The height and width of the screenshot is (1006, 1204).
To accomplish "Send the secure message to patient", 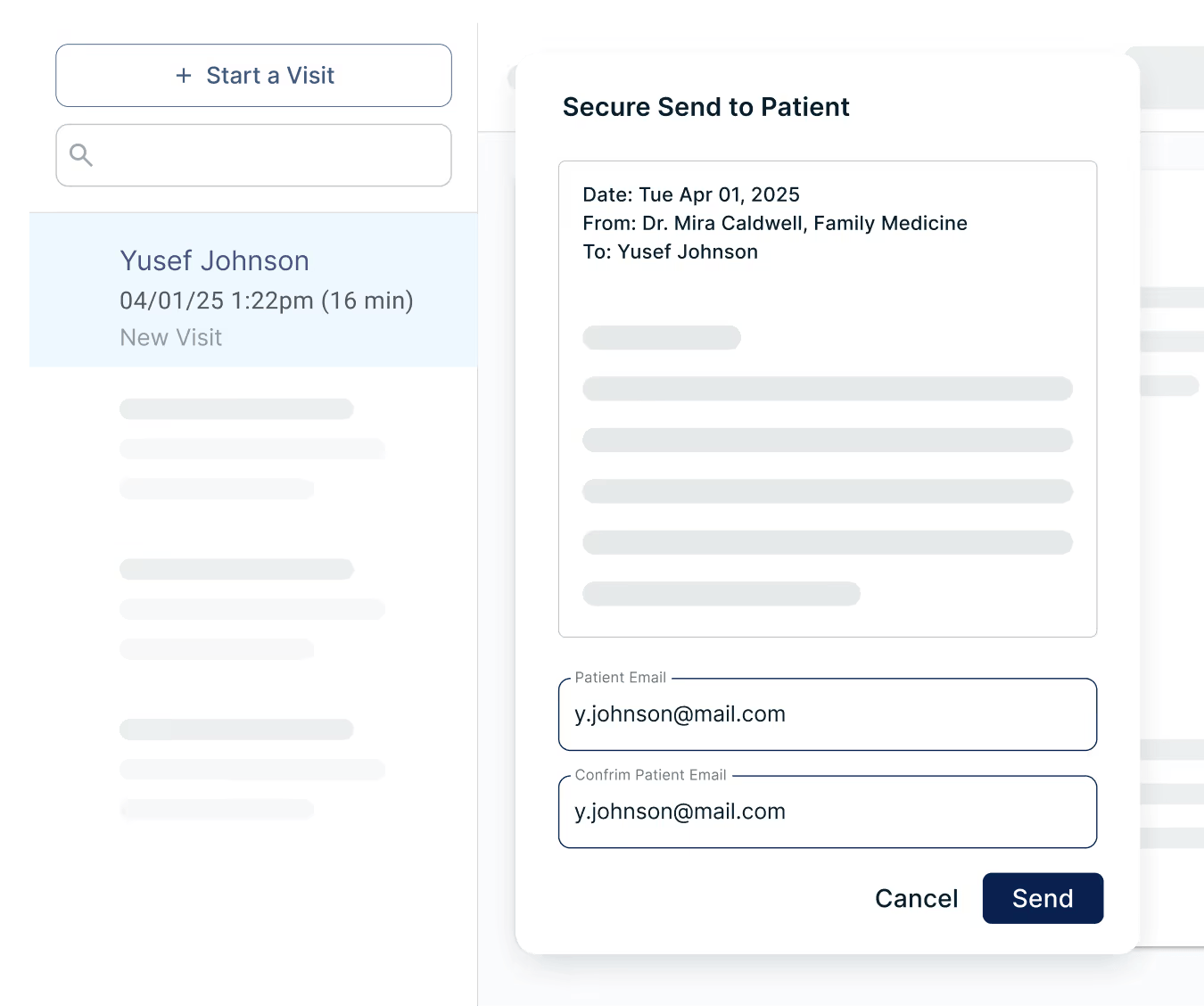I will click(1043, 898).
